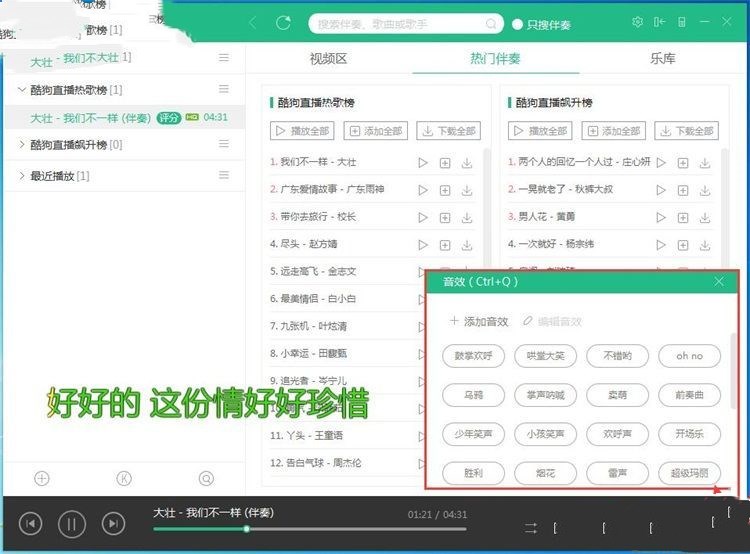Download 我们不一样 - 大壮 accompaniment
The image size is (750, 554).
[467, 163]
